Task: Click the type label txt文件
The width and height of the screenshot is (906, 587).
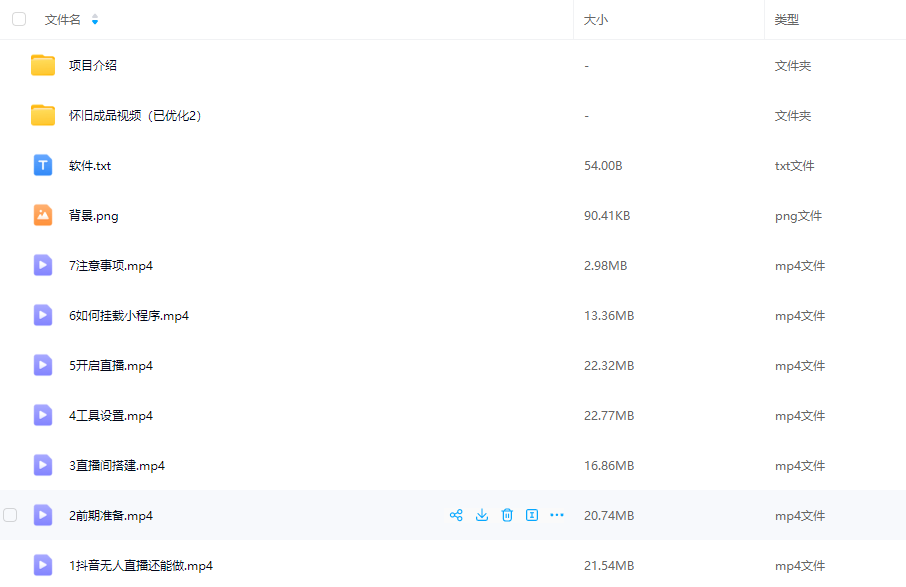Action: coord(794,166)
